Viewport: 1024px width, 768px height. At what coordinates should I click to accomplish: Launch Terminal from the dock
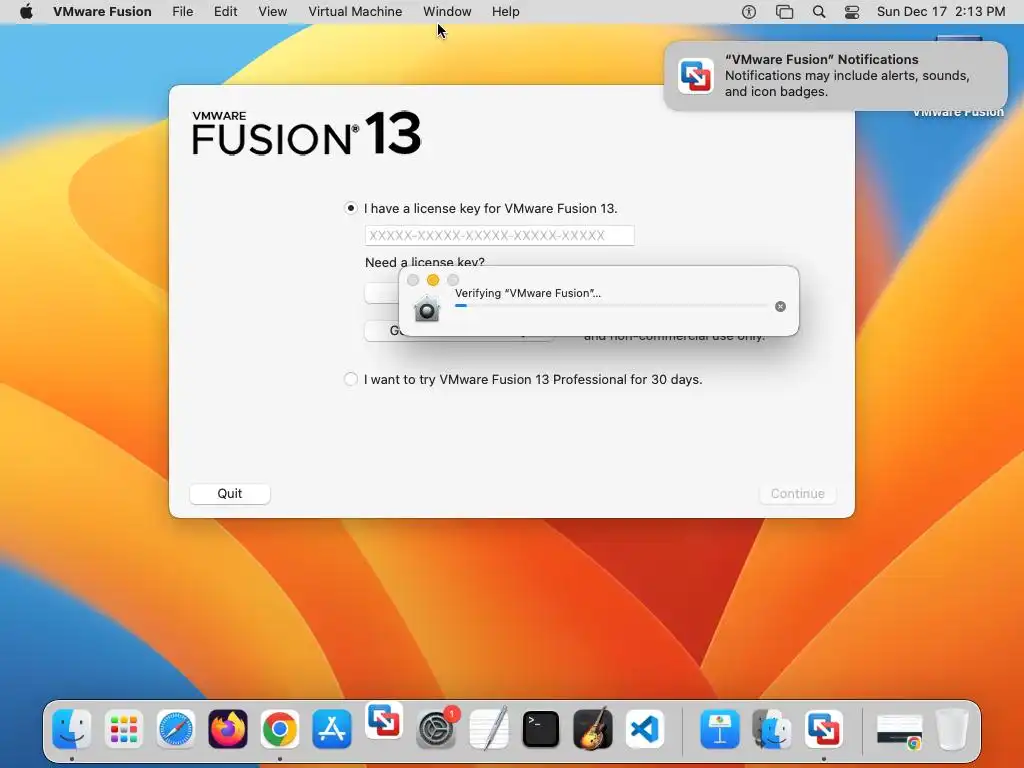coord(541,729)
